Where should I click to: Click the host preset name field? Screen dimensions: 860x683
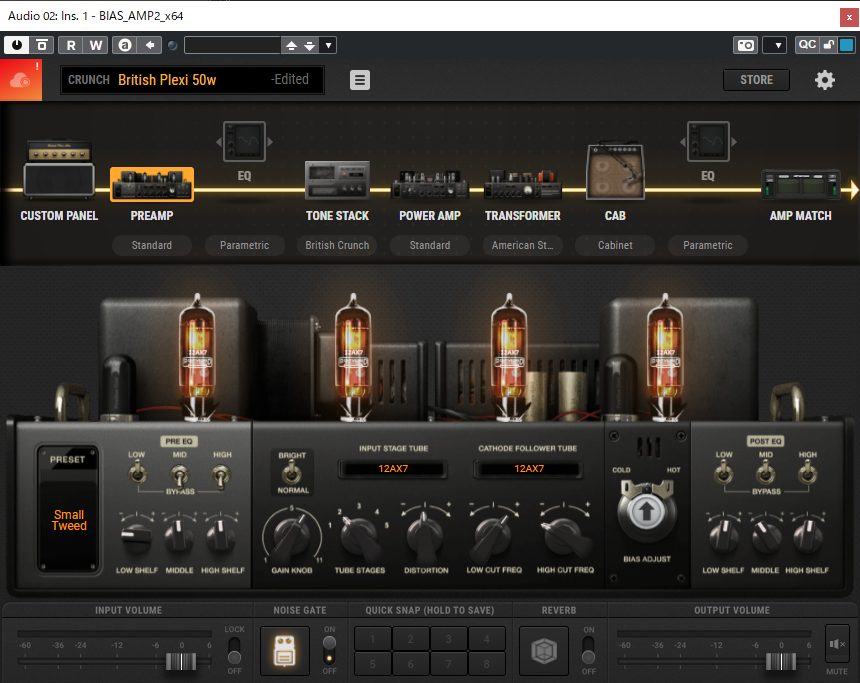click(x=233, y=45)
